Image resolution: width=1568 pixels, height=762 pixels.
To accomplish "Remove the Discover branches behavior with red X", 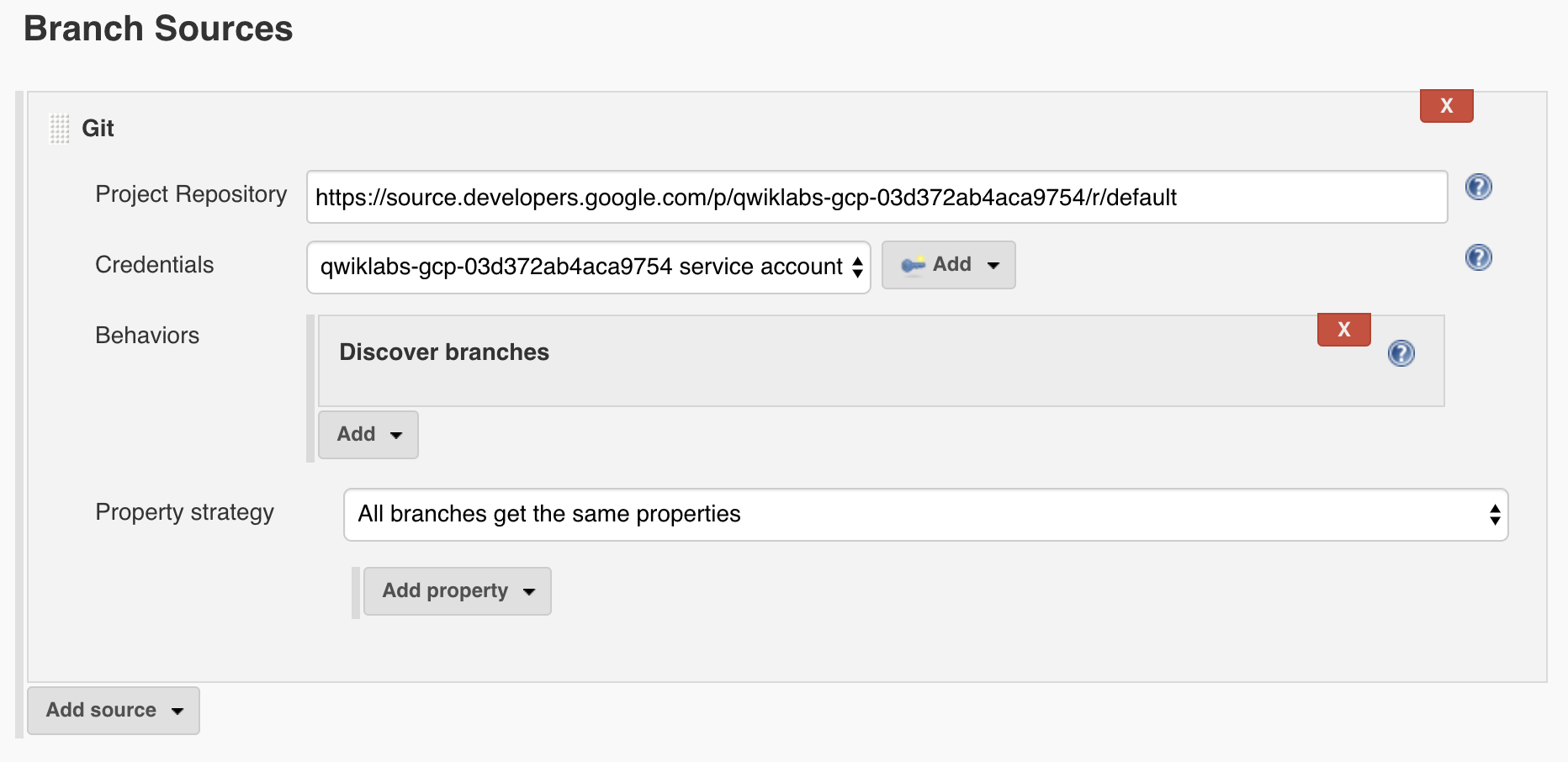I will coord(1343,330).
